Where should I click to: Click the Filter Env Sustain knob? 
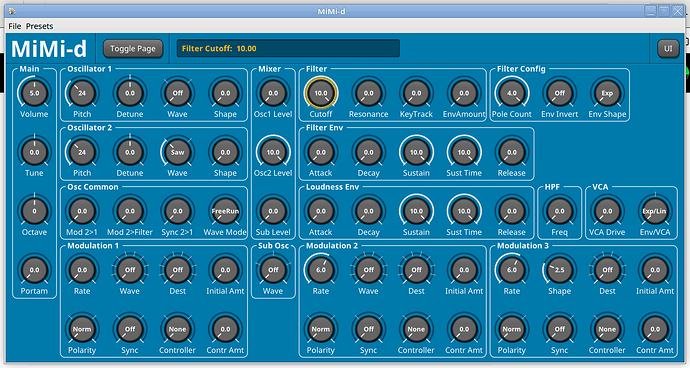[416, 152]
